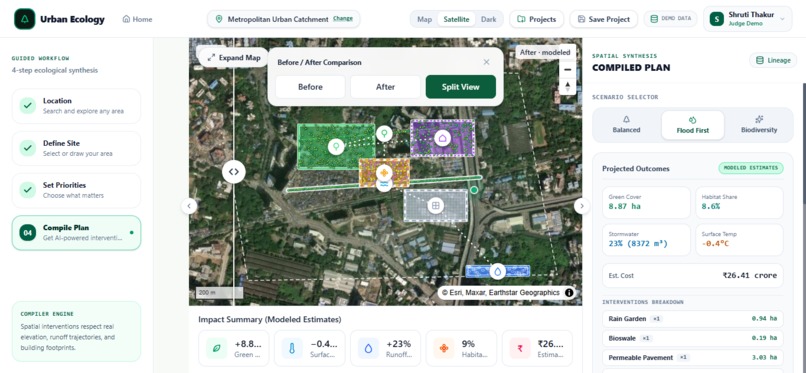
Task: Expand the Bioswale intervention row
Action: pyautogui.click(x=693, y=338)
